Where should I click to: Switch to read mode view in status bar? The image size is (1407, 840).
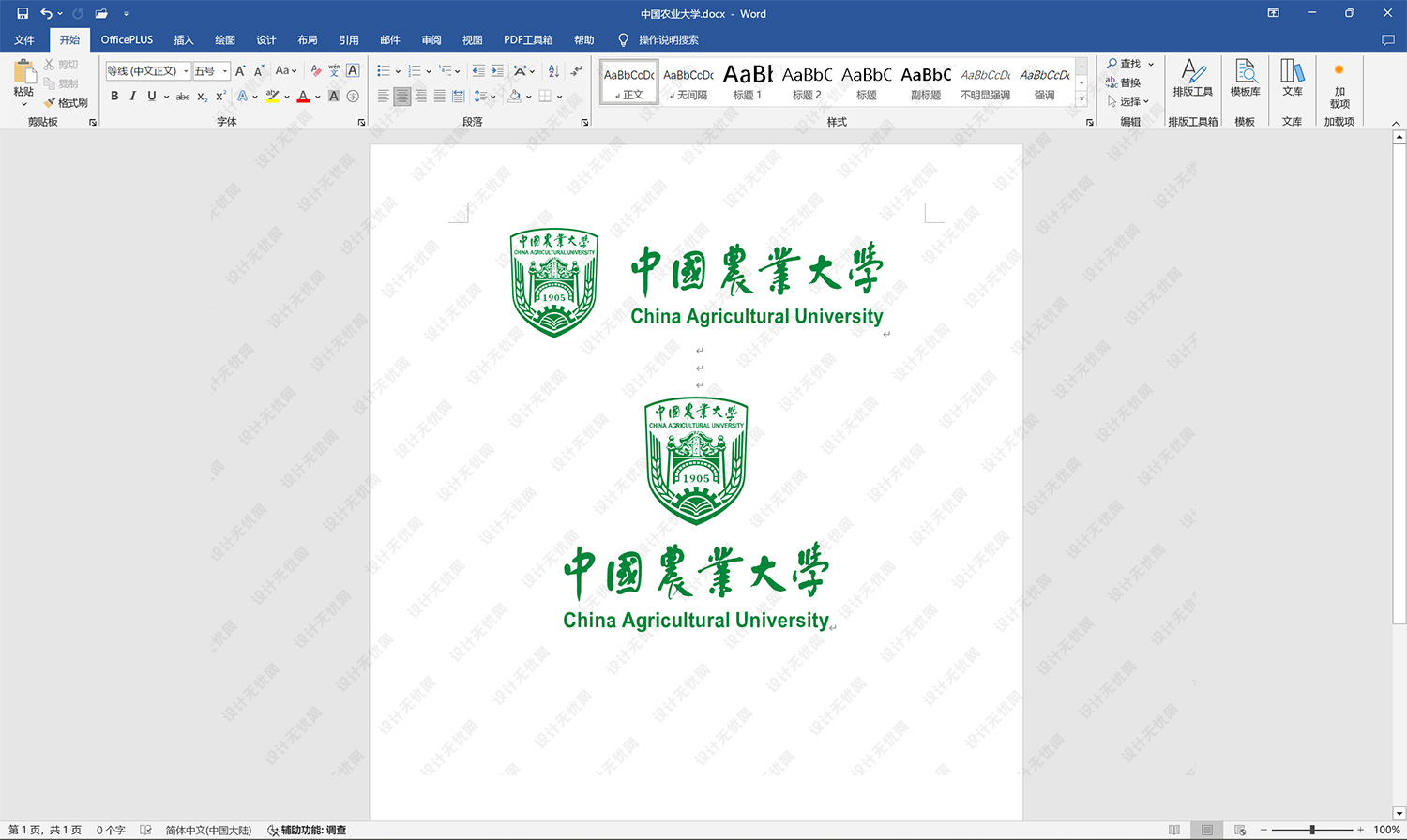click(1174, 830)
